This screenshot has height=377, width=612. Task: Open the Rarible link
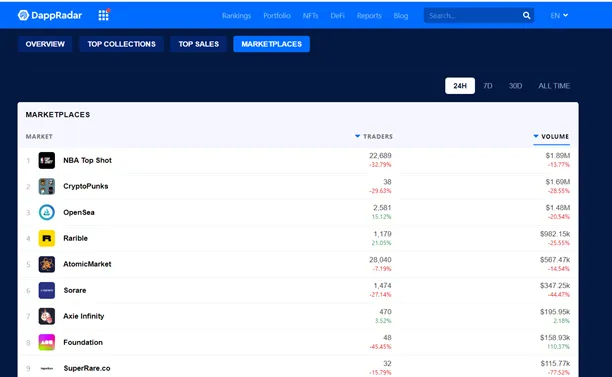tap(75, 238)
